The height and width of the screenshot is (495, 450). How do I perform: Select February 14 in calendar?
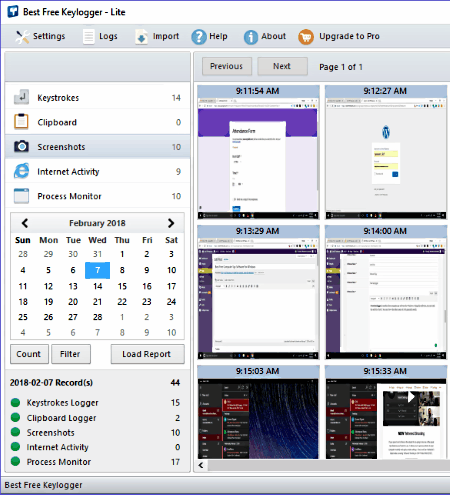click(98, 286)
